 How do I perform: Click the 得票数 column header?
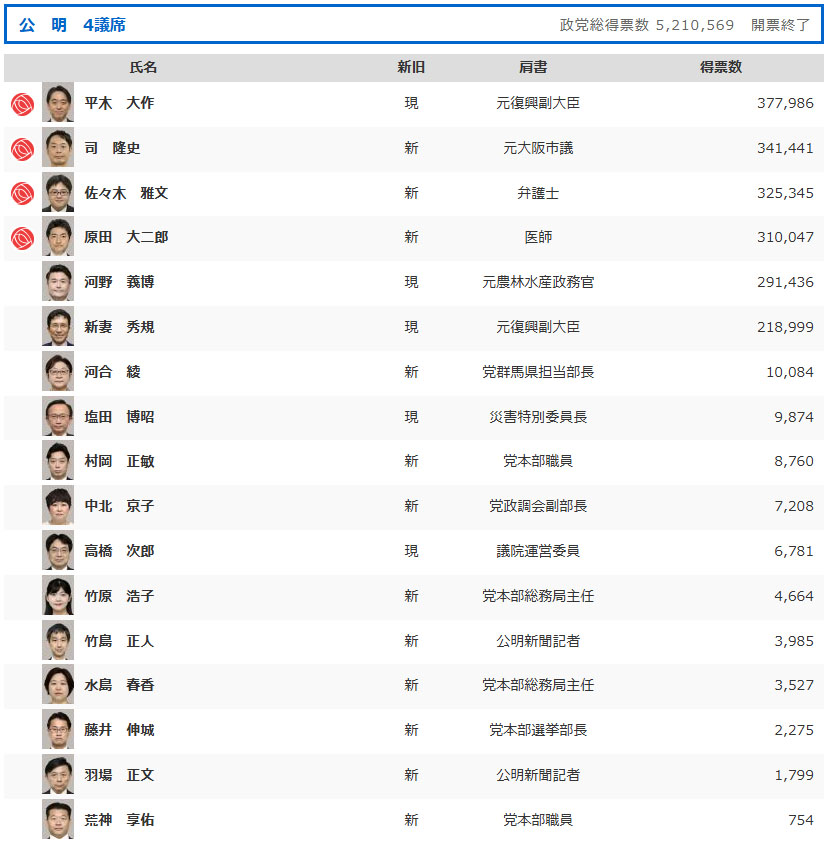point(721,67)
